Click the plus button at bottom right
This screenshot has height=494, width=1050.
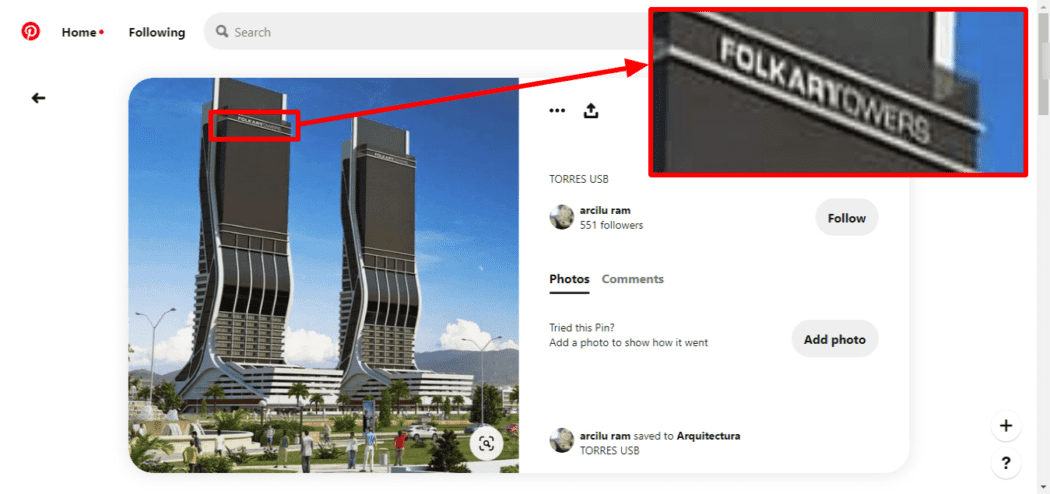click(x=1006, y=426)
